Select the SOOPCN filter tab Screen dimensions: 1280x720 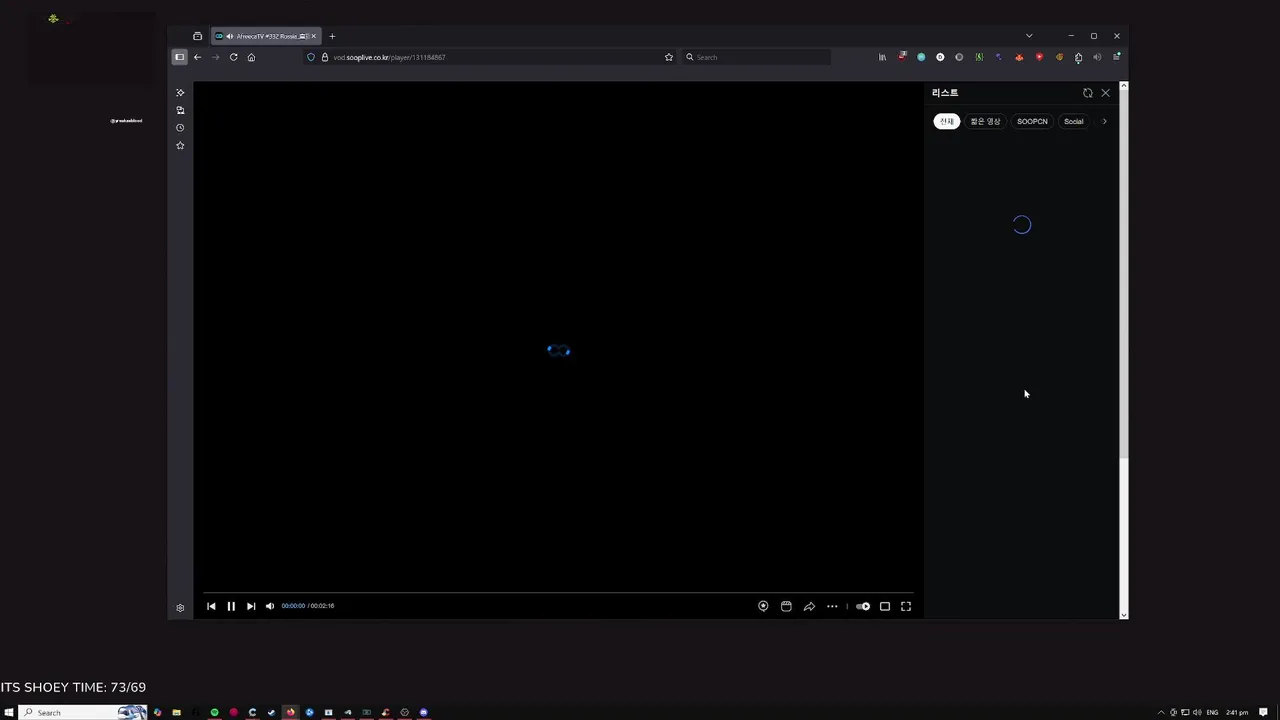(x=1032, y=121)
